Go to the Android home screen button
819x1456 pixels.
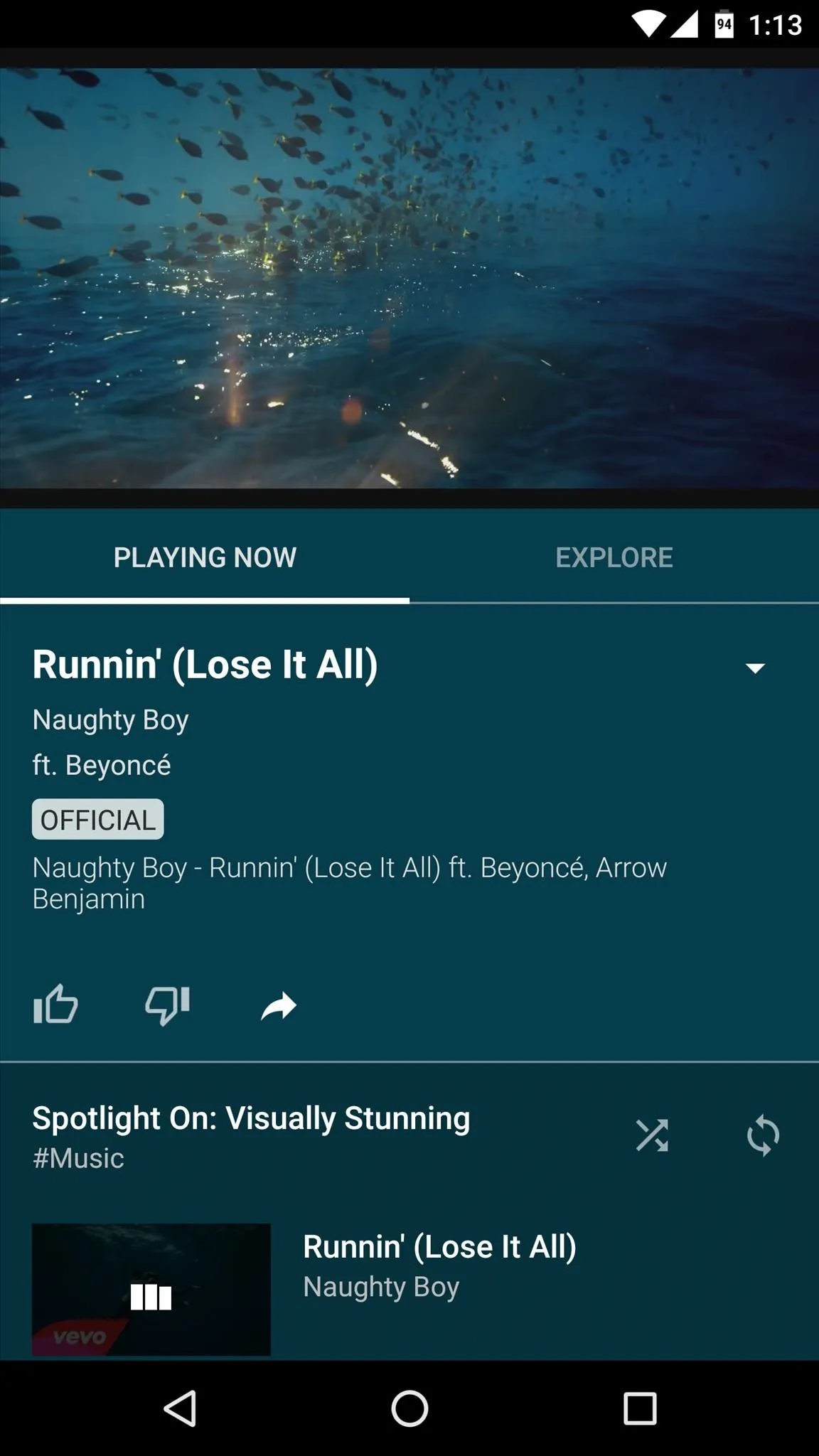coord(409,1408)
